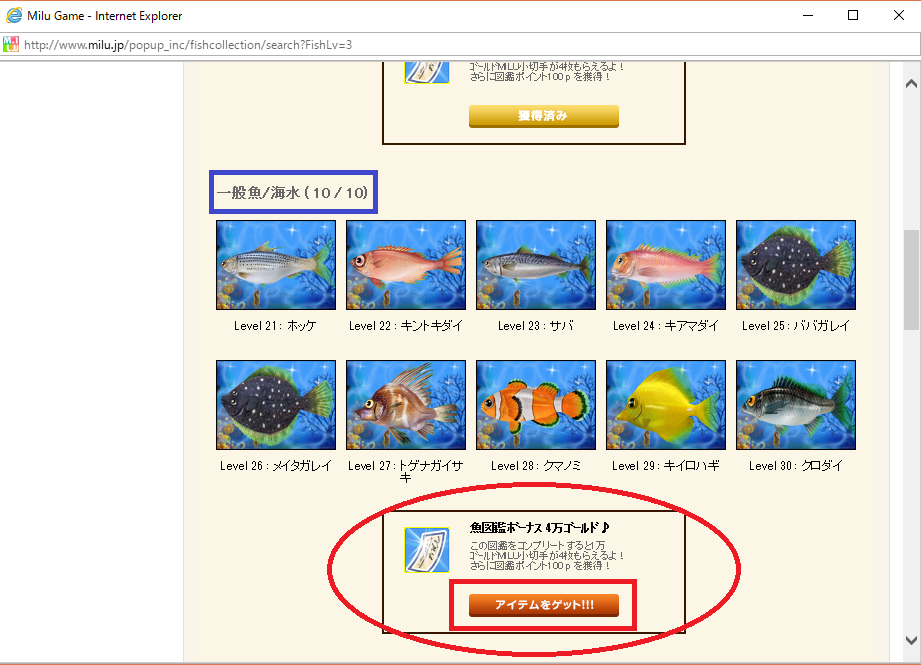Open the Level 30 クロダイ fish image
Image resolution: width=921 pixels, height=665 pixels.
pos(796,405)
